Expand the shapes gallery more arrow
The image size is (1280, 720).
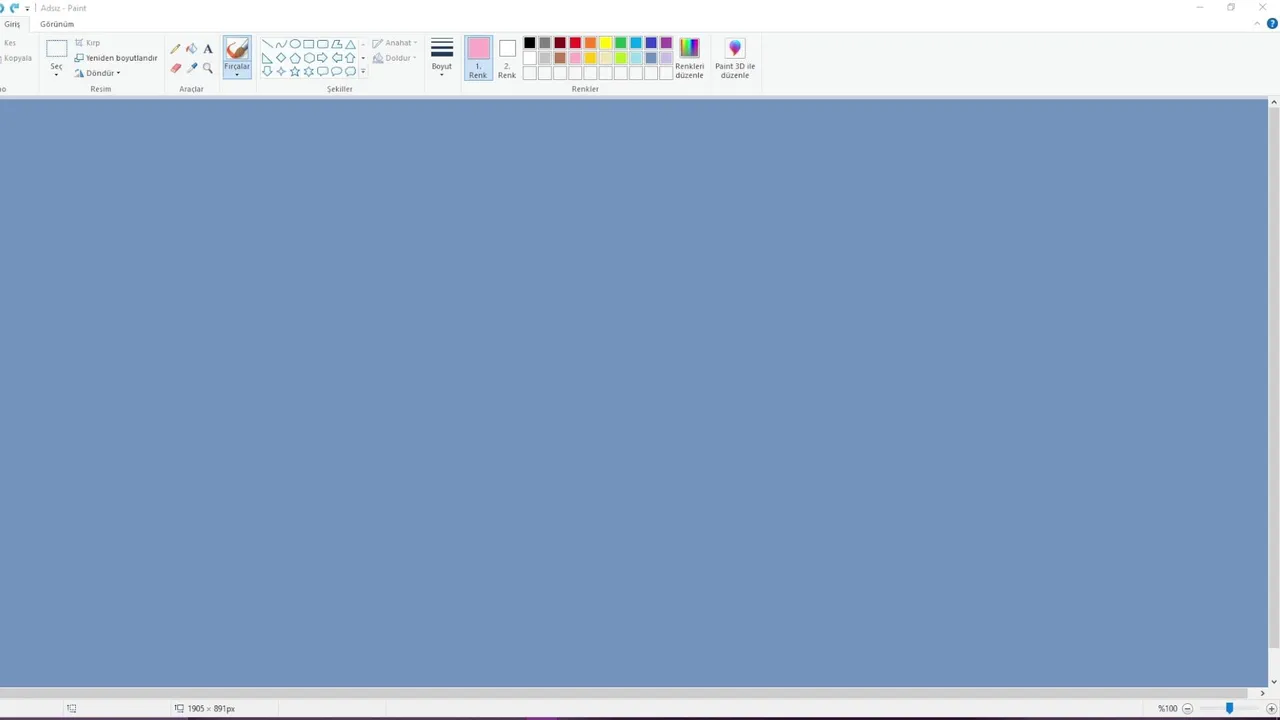[363, 72]
